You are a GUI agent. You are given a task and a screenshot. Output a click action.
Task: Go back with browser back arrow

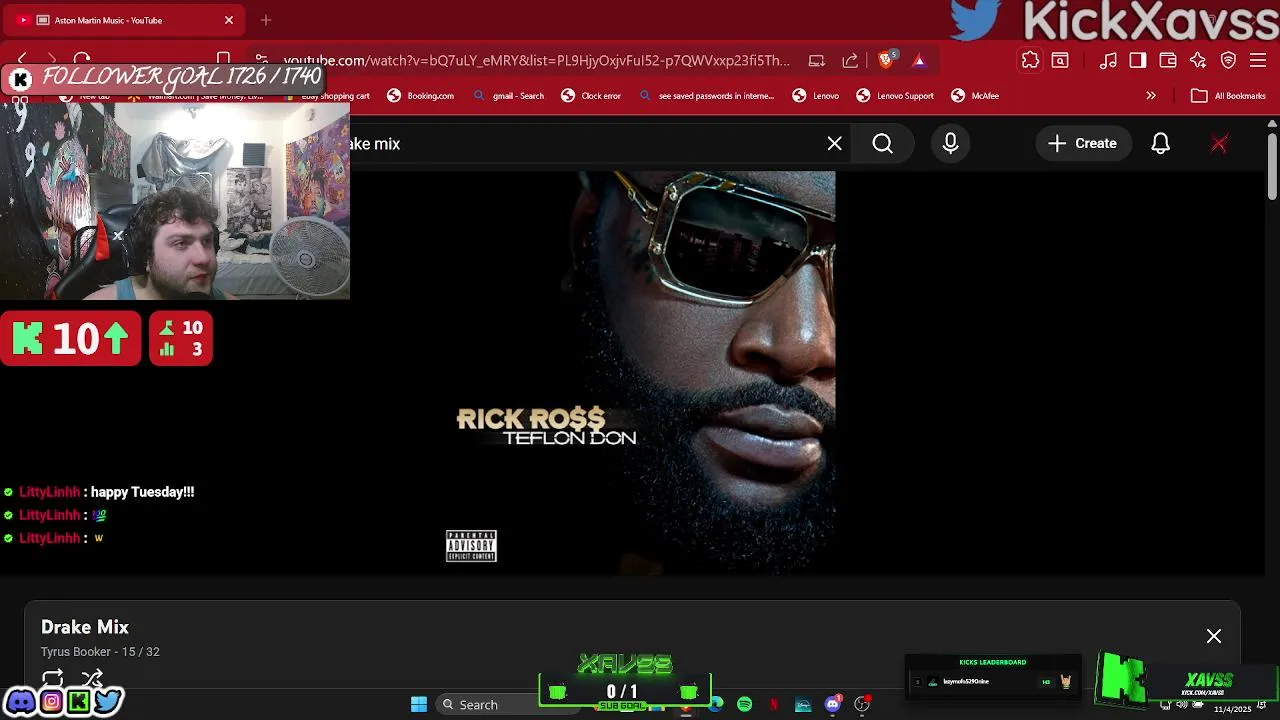point(22,60)
